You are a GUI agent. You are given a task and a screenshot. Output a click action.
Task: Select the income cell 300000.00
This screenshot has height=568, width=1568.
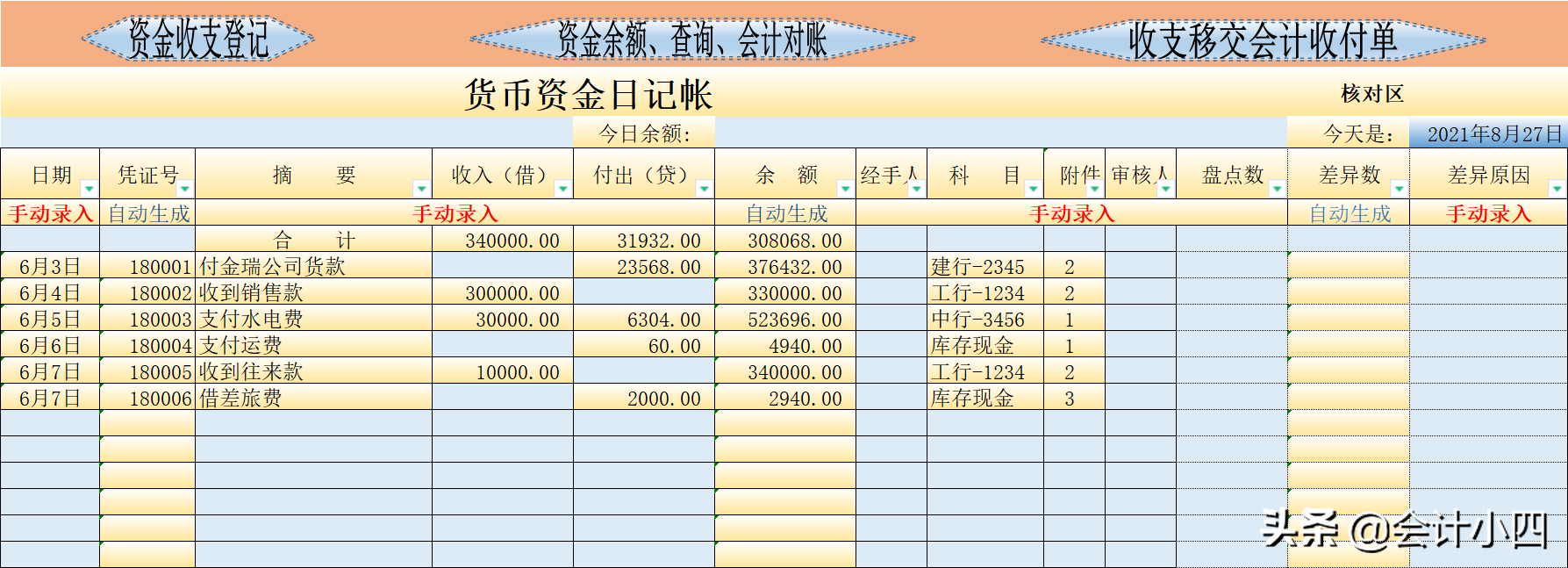point(503,292)
